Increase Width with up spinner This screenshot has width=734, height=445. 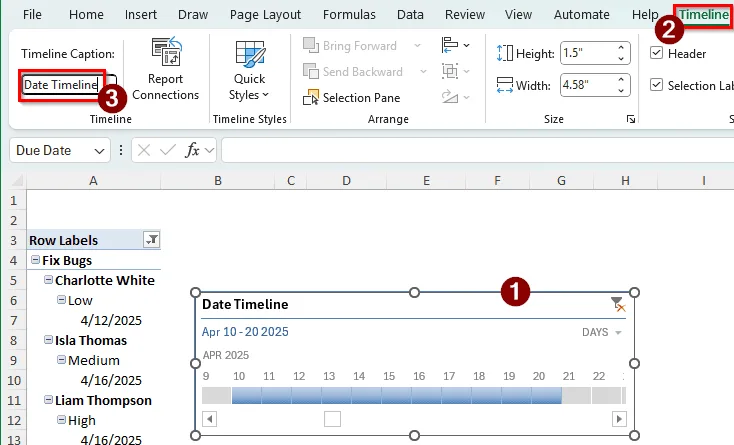click(x=621, y=79)
